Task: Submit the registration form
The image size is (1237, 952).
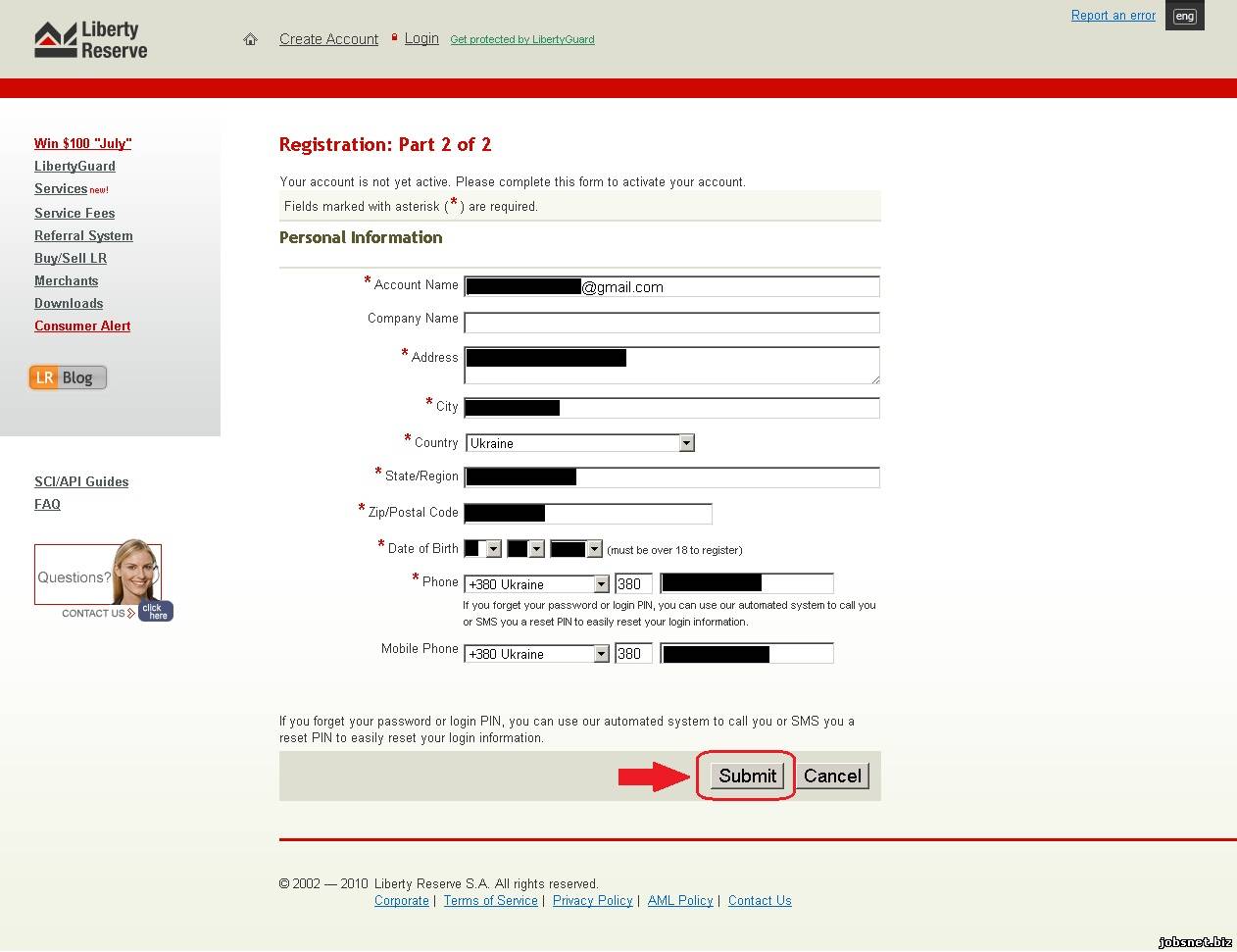Action: [x=747, y=776]
